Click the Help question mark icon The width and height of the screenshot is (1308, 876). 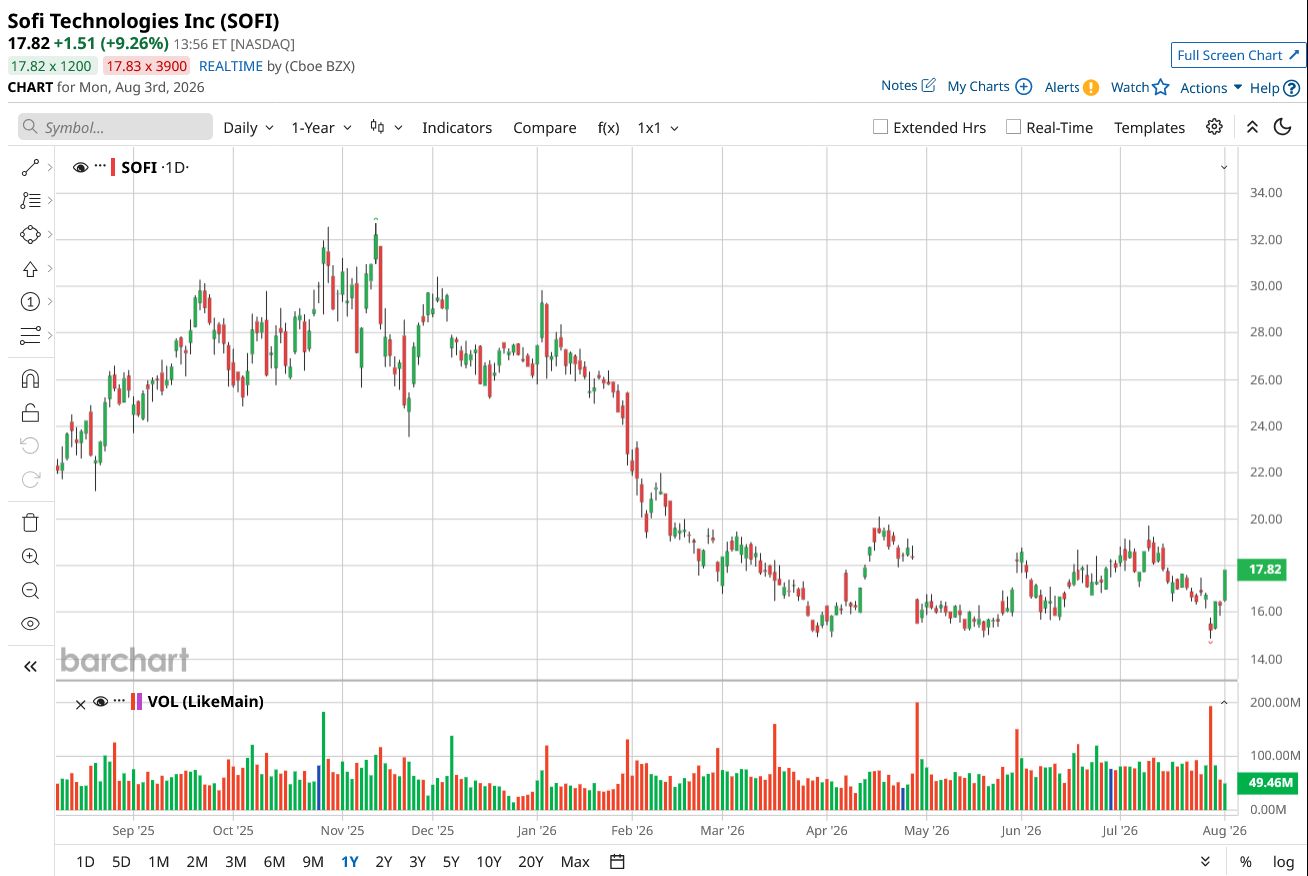[x=1291, y=88]
